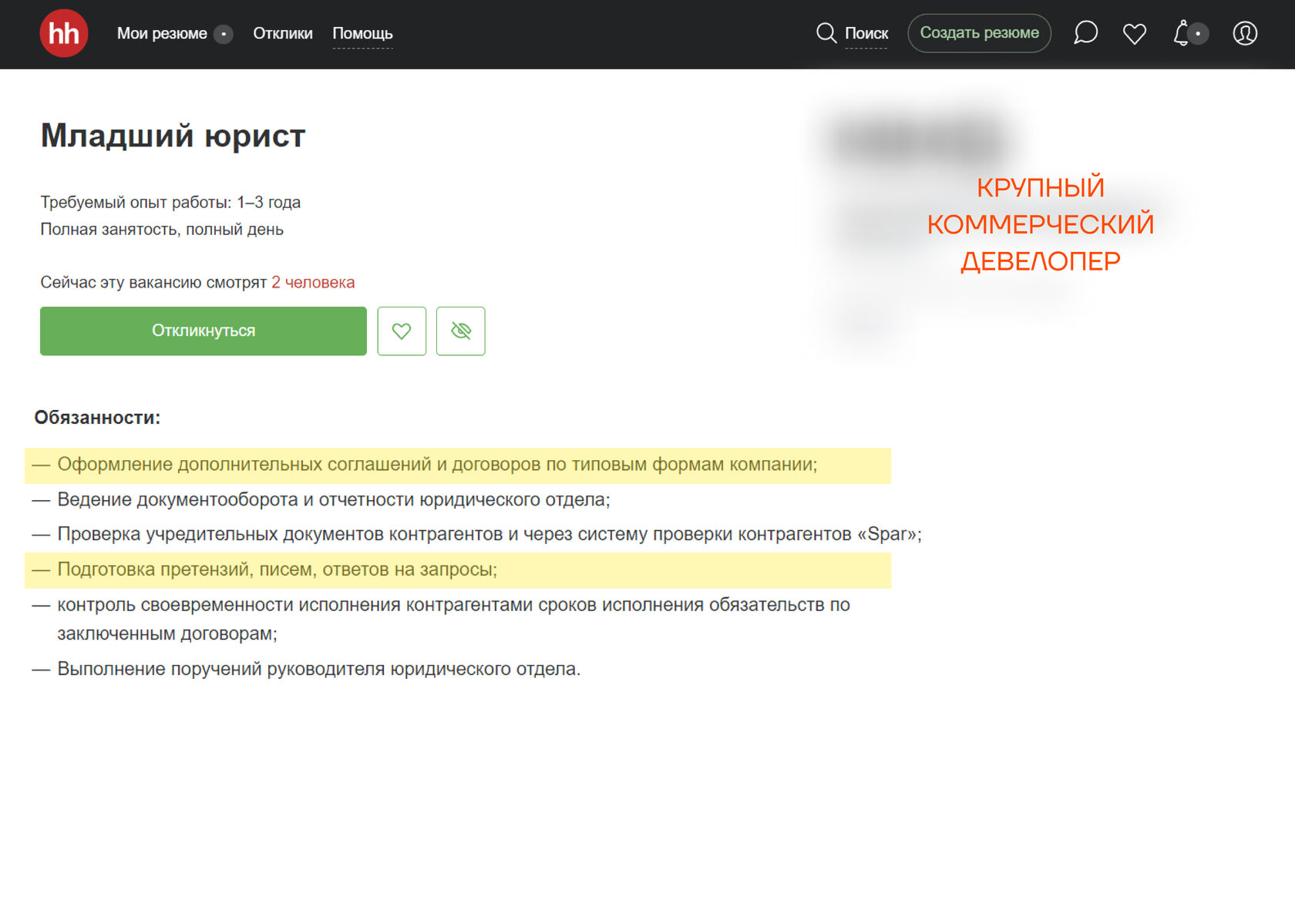1295x924 pixels.
Task: Open the hh home page logo
Action: coord(64,33)
